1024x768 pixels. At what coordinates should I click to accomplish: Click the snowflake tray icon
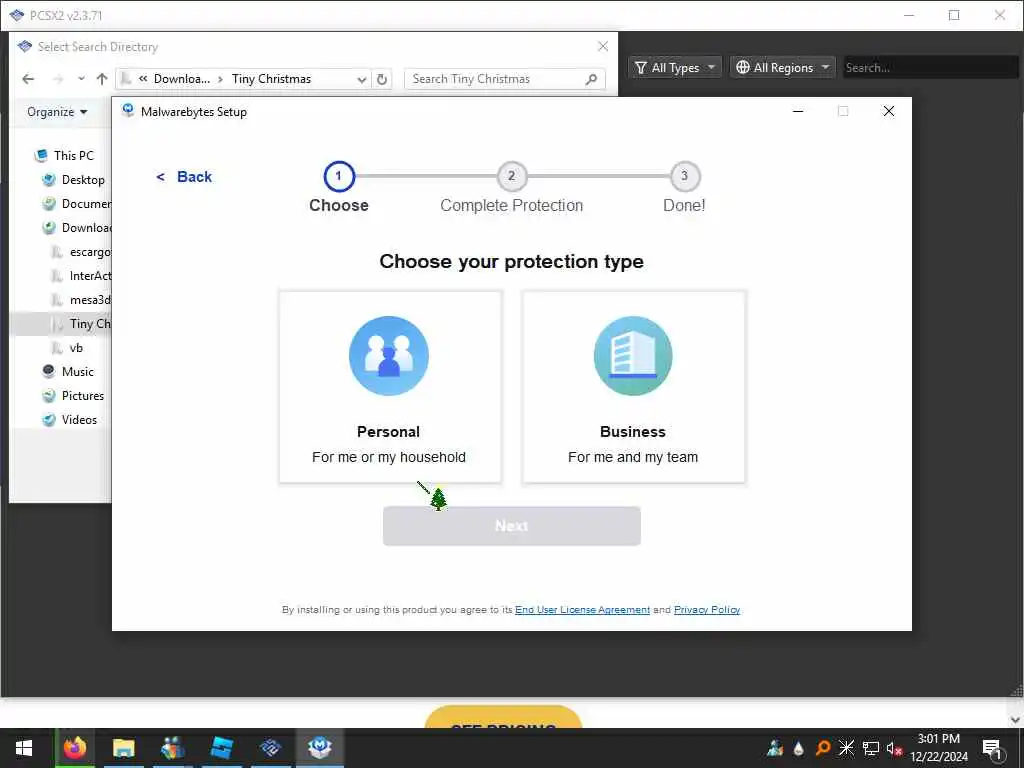coord(846,748)
